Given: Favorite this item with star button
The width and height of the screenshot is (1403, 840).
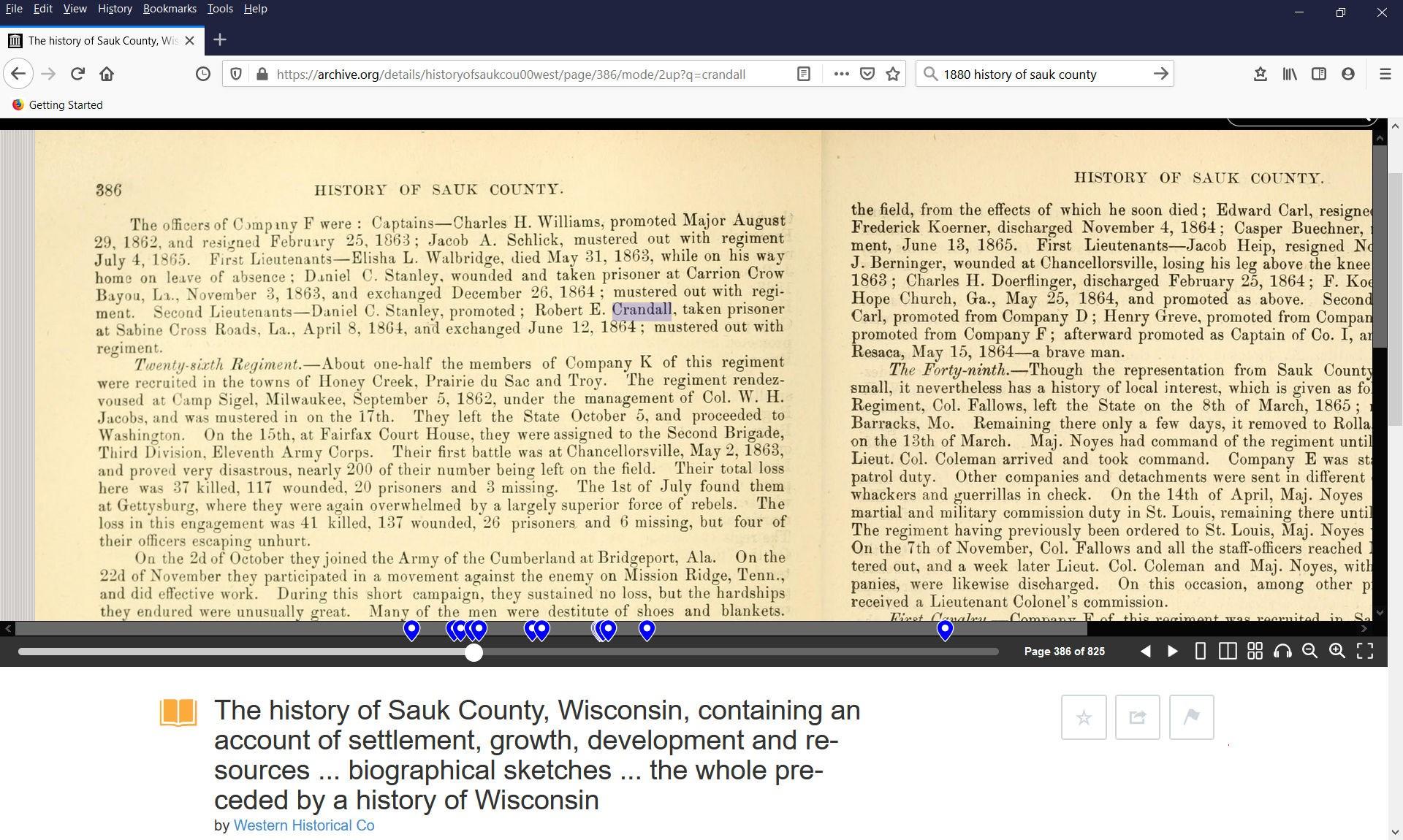Looking at the screenshot, I should (x=1083, y=717).
